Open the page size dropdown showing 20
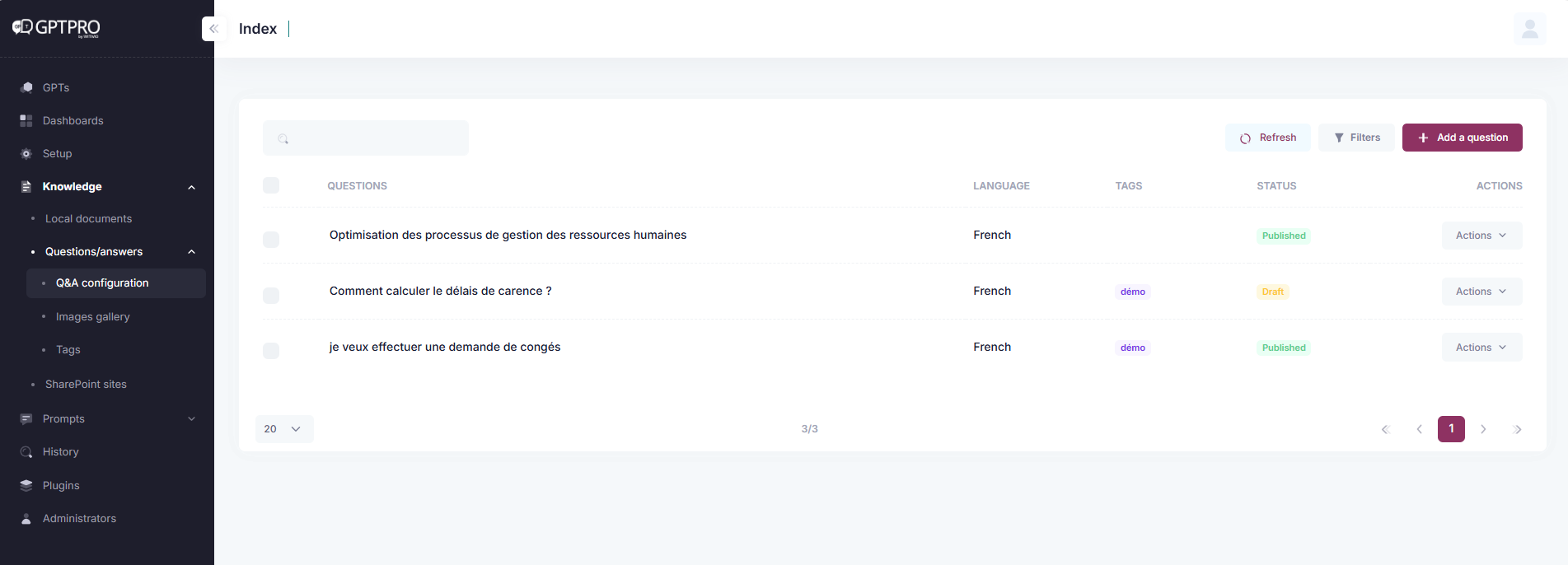Viewport: 1568px width, 565px height. tap(284, 429)
